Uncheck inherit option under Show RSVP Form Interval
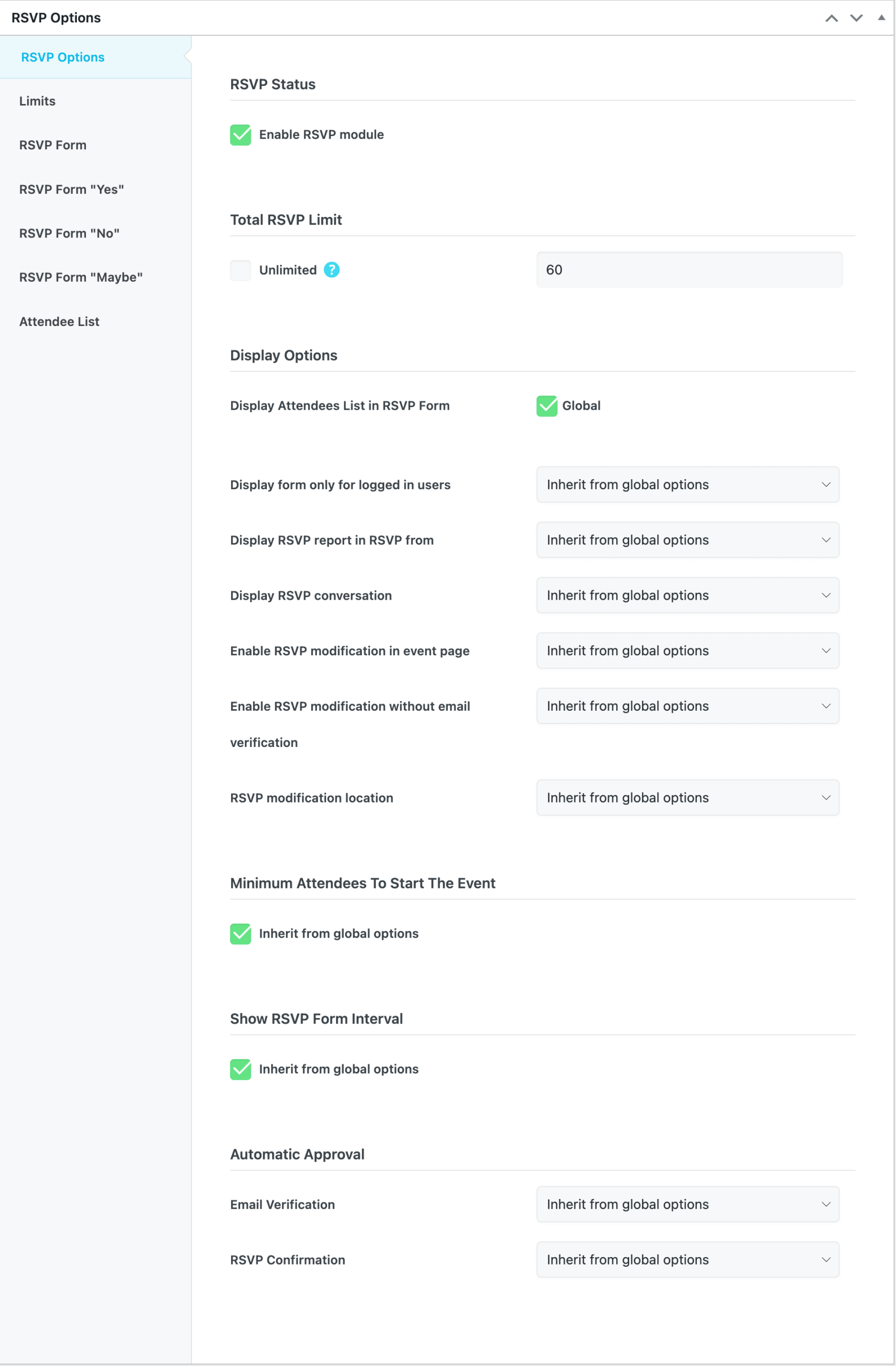The width and height of the screenshot is (896, 1366). point(241,1069)
